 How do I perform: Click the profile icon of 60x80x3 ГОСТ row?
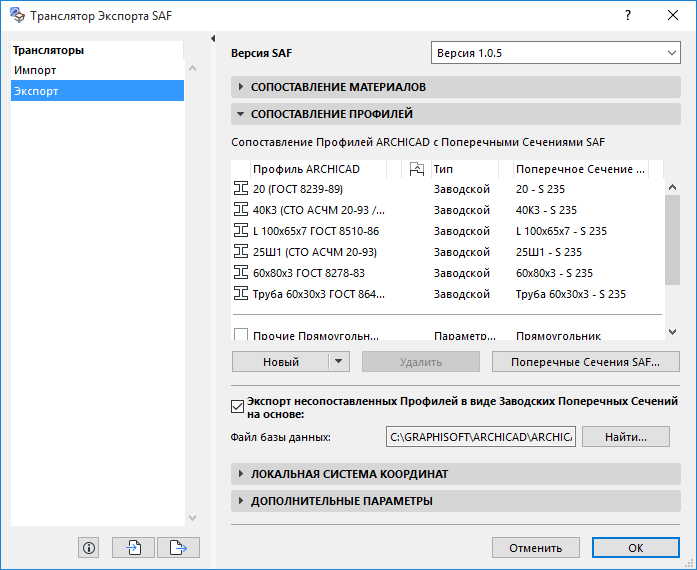[x=240, y=273]
